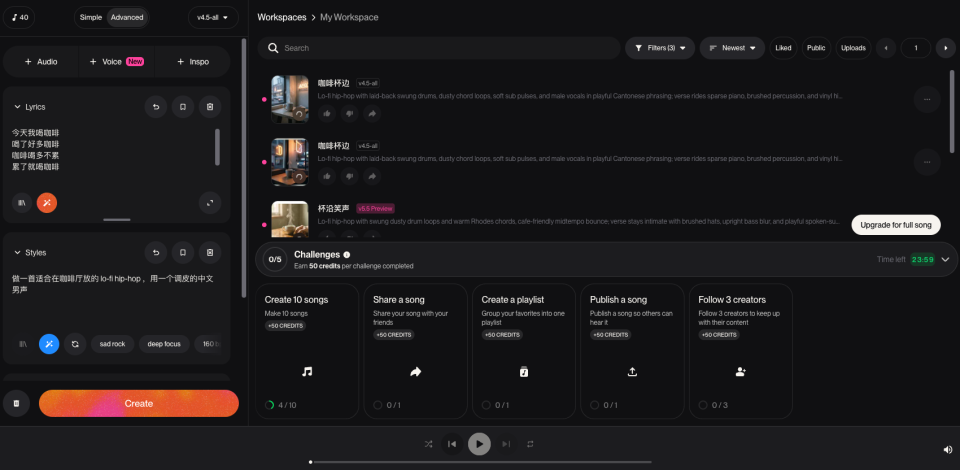Undo changes in the Styles section
960x470 pixels.
coord(156,253)
